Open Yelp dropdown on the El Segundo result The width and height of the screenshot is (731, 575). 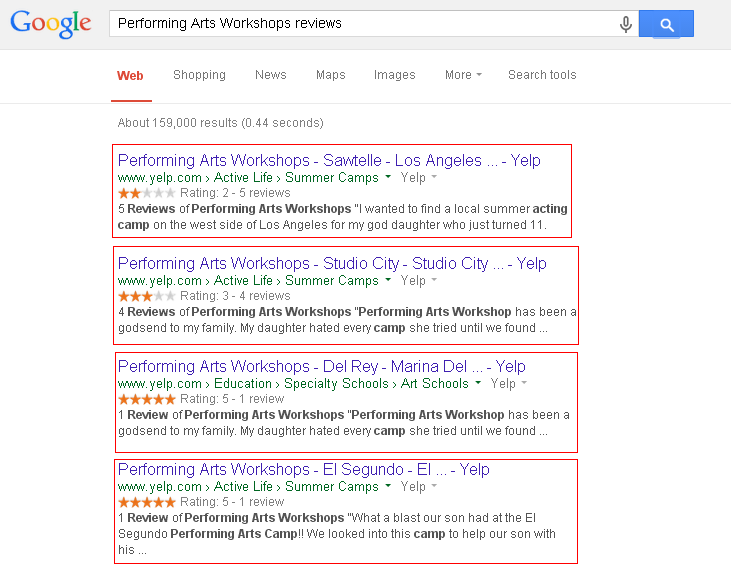(420, 487)
